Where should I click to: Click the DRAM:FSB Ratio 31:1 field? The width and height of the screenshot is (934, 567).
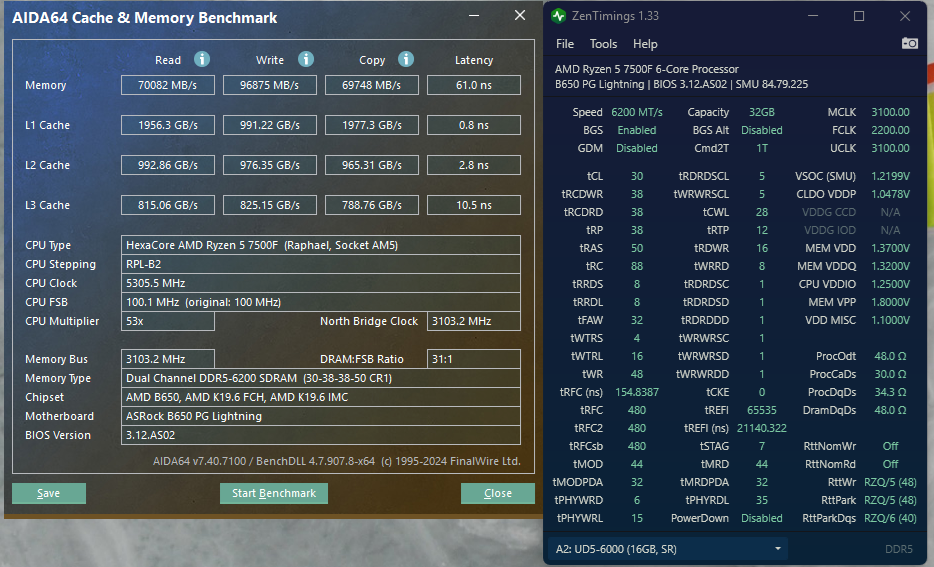[x=474, y=359]
